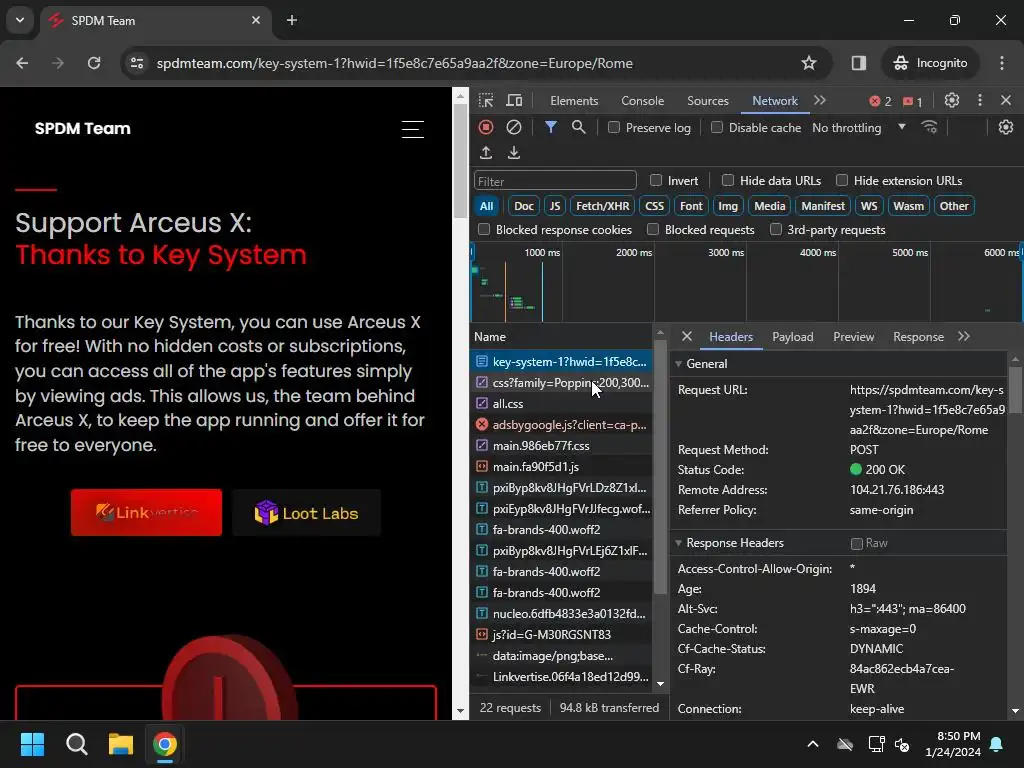This screenshot has height=768, width=1024.
Task: Click the request list scrollbar down arrow
Action: tap(660, 684)
